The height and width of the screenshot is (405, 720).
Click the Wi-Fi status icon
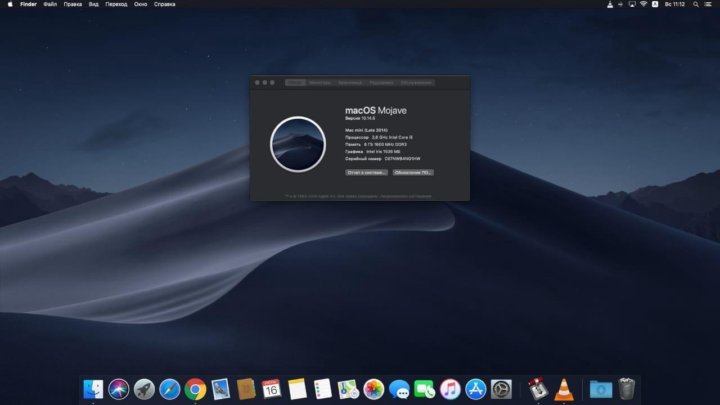coord(644,4)
